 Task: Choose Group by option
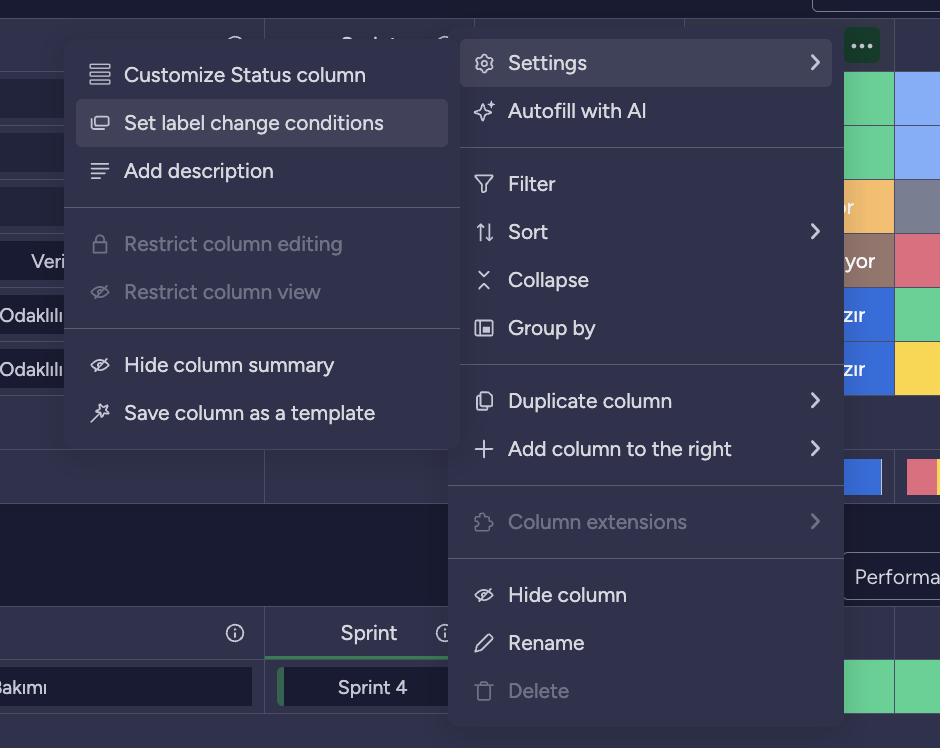(x=646, y=328)
